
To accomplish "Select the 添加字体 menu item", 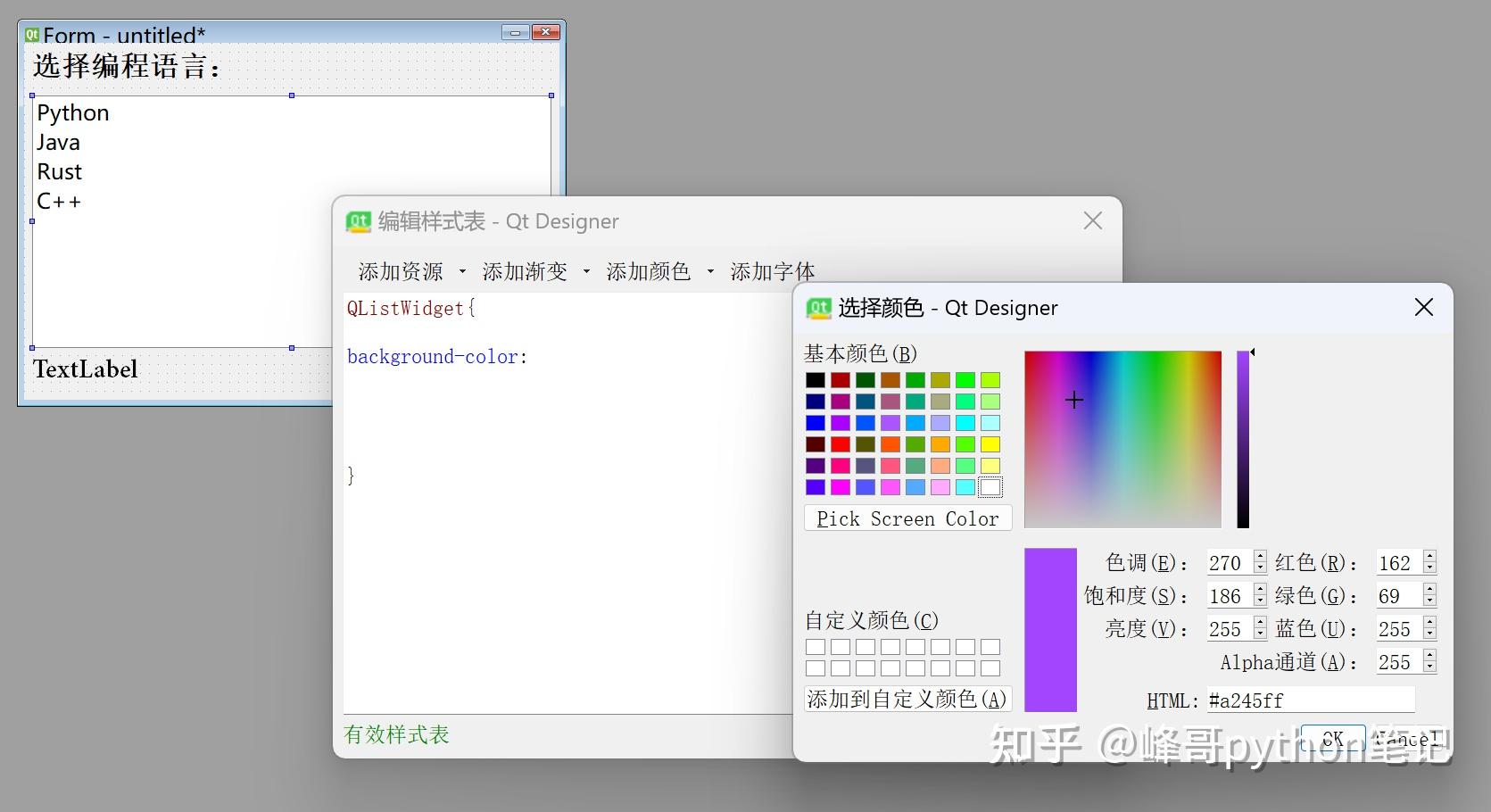I will click(772, 271).
